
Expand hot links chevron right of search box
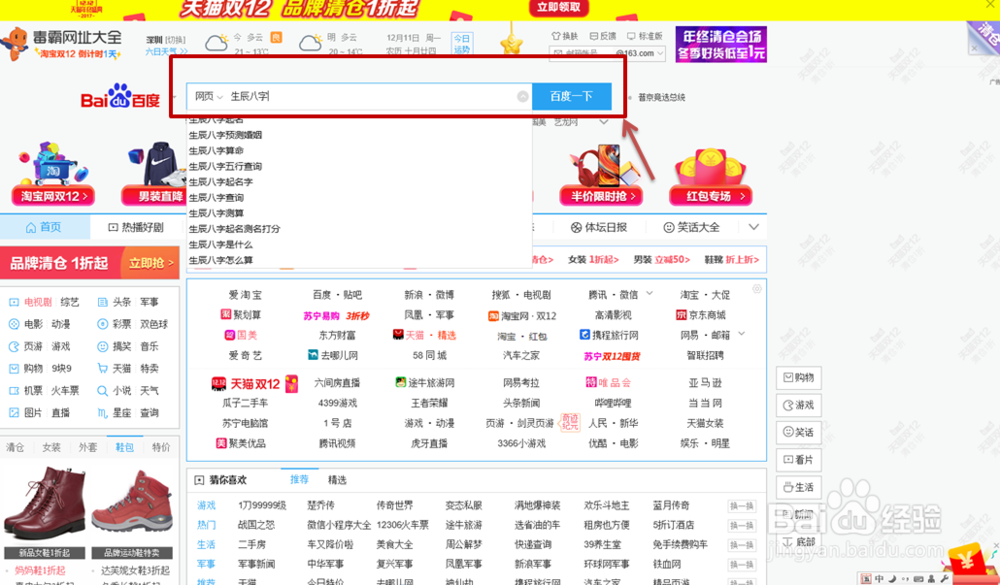pyautogui.click(x=604, y=122)
